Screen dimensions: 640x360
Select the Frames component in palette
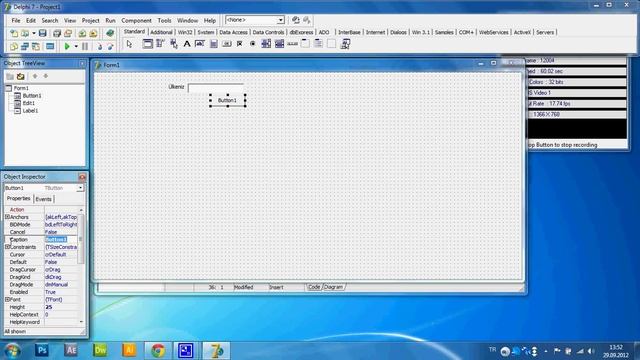[147, 44]
